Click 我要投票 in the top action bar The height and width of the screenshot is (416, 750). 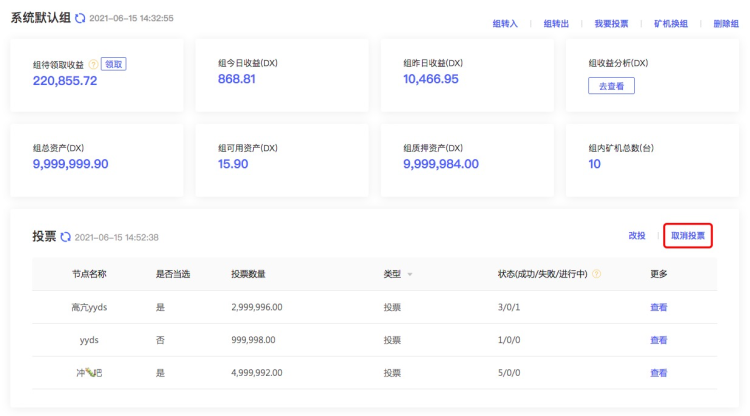[x=611, y=23]
